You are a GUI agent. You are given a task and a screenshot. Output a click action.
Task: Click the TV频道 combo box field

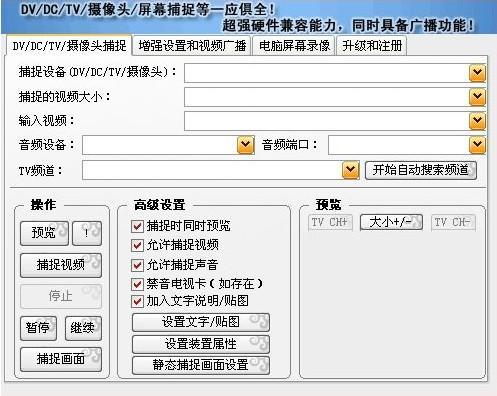pos(221,170)
